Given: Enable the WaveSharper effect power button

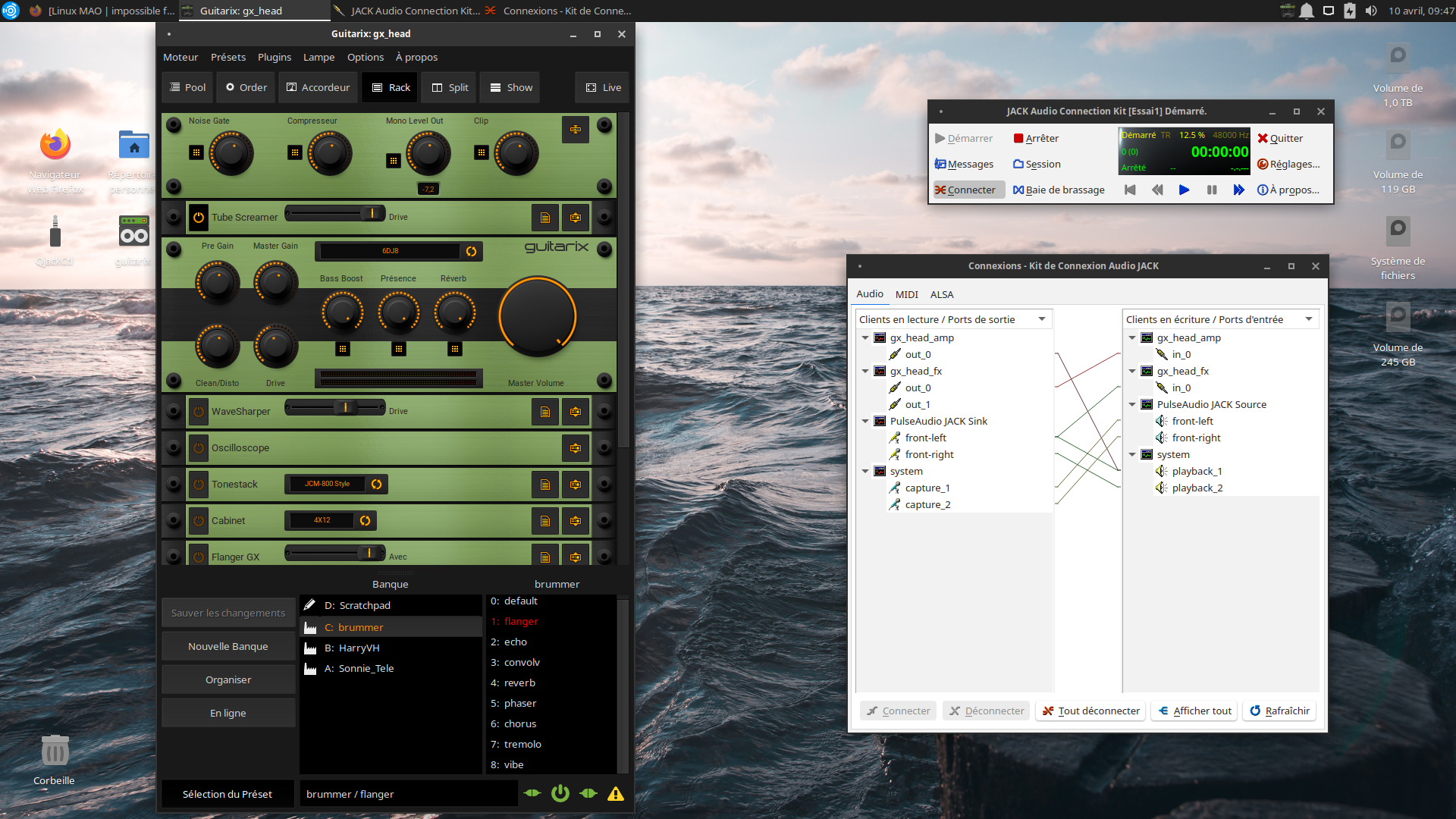Looking at the screenshot, I should [198, 412].
